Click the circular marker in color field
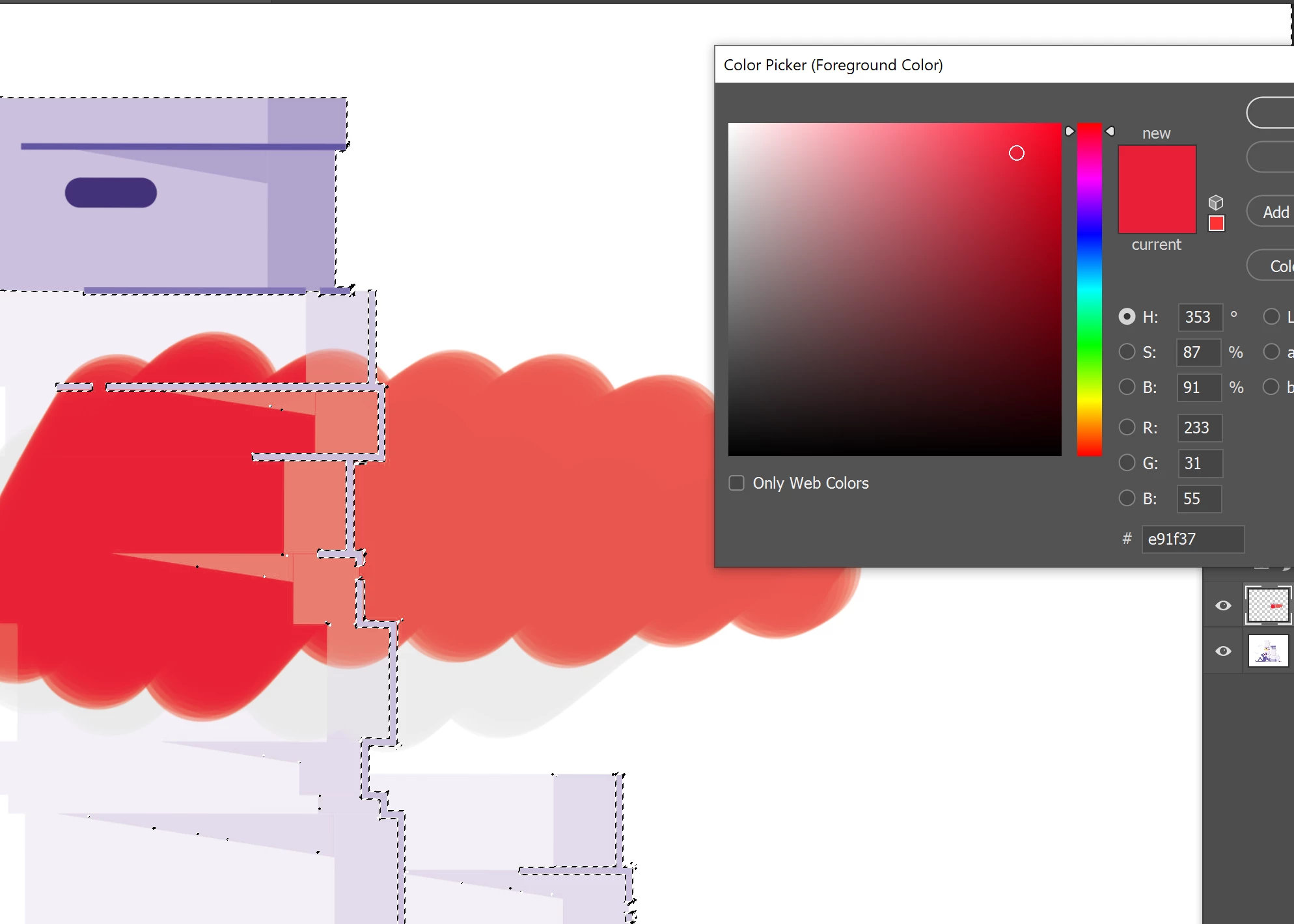 (1017, 153)
